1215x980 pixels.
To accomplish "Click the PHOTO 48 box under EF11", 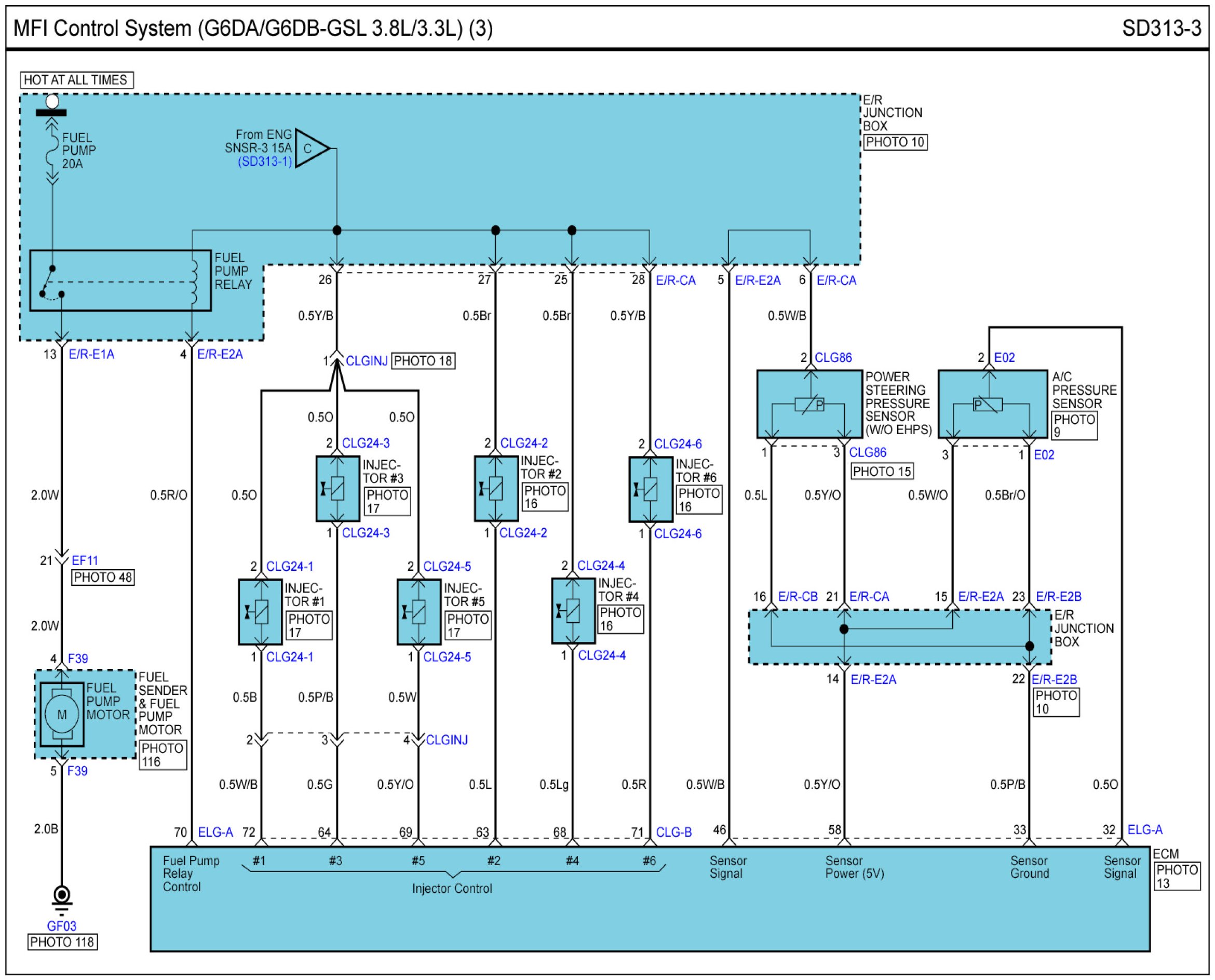I will click(x=103, y=578).
